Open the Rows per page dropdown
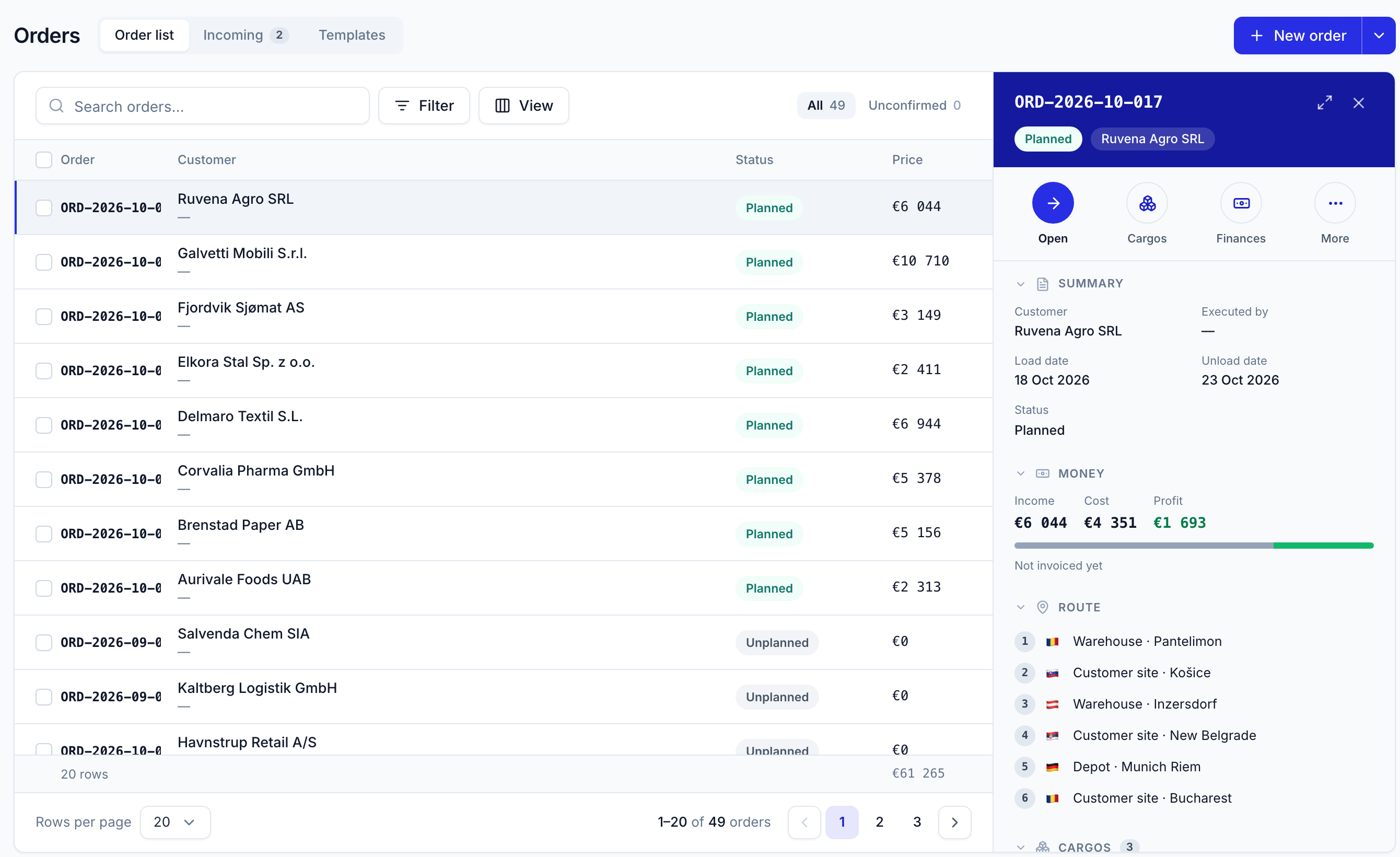1400x857 pixels. 175,822
